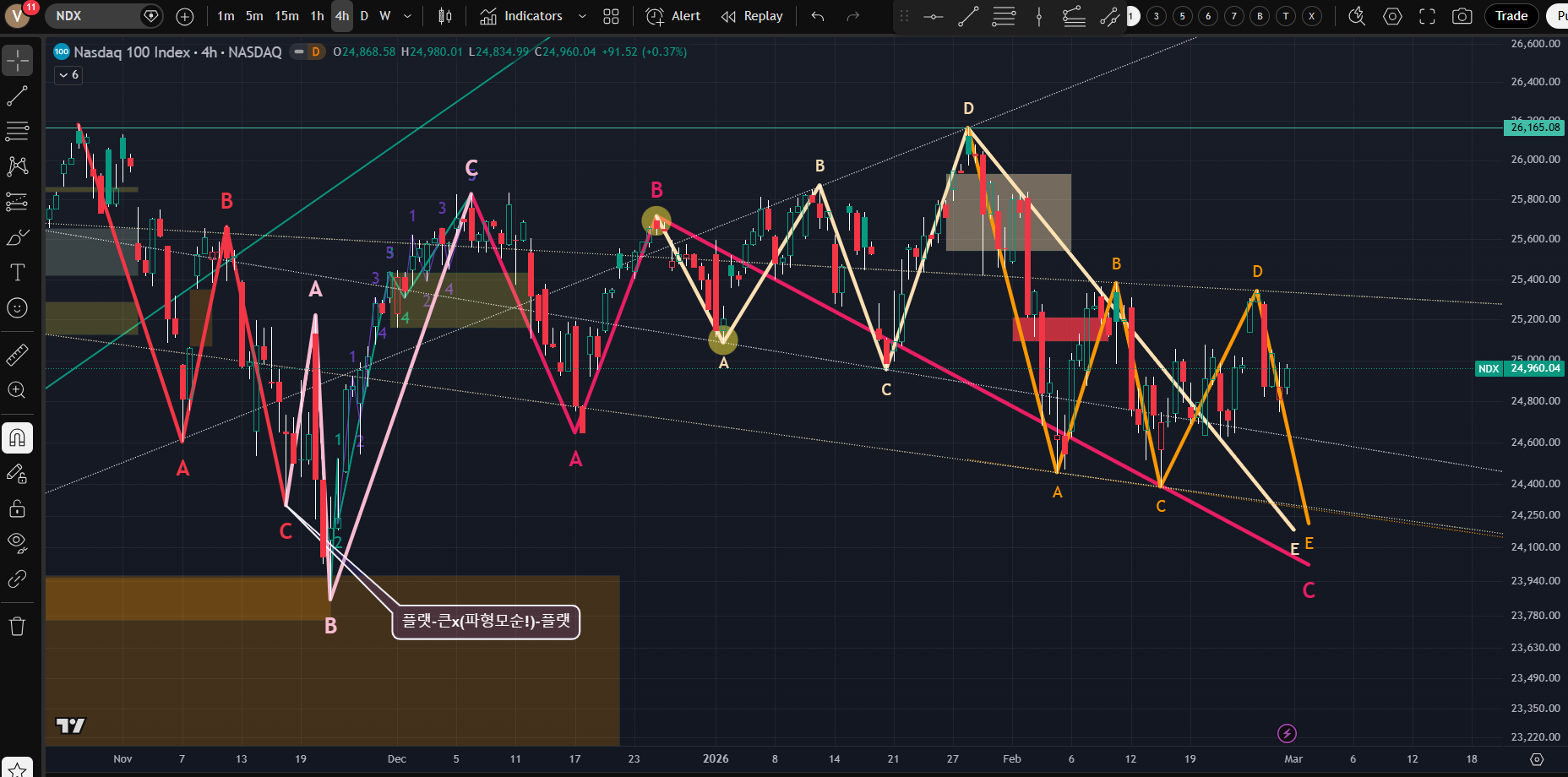1568x777 pixels.
Task: Select the Text tool in left toolbar
Action: pos(17,273)
